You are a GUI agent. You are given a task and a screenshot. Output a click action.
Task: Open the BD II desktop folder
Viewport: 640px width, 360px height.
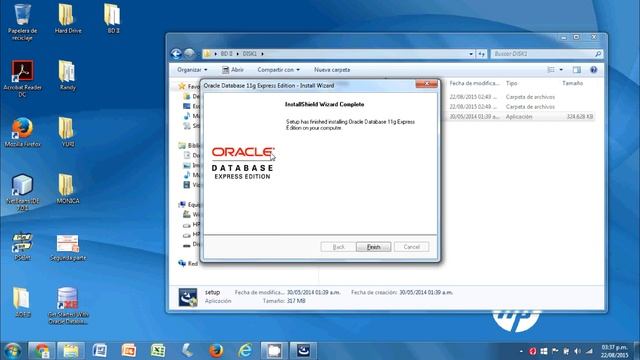tap(113, 19)
